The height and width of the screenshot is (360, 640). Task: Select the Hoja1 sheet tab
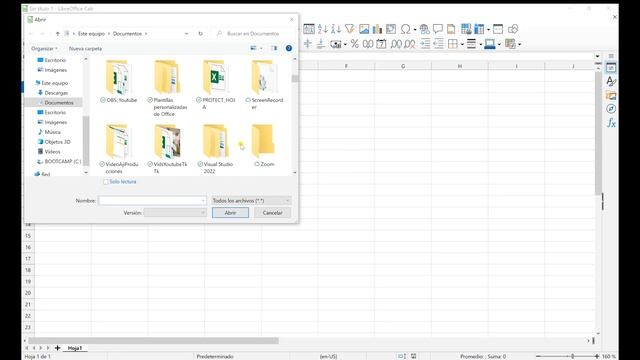click(75, 348)
